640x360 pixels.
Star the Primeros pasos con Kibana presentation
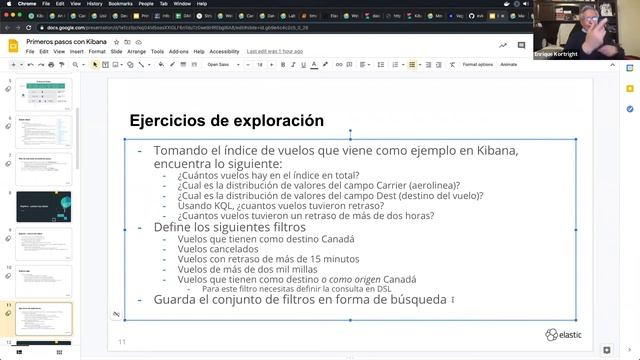[116, 42]
